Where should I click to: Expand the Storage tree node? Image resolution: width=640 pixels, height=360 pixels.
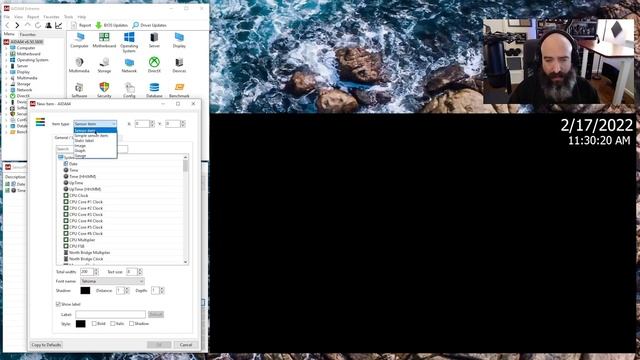(x=7, y=84)
